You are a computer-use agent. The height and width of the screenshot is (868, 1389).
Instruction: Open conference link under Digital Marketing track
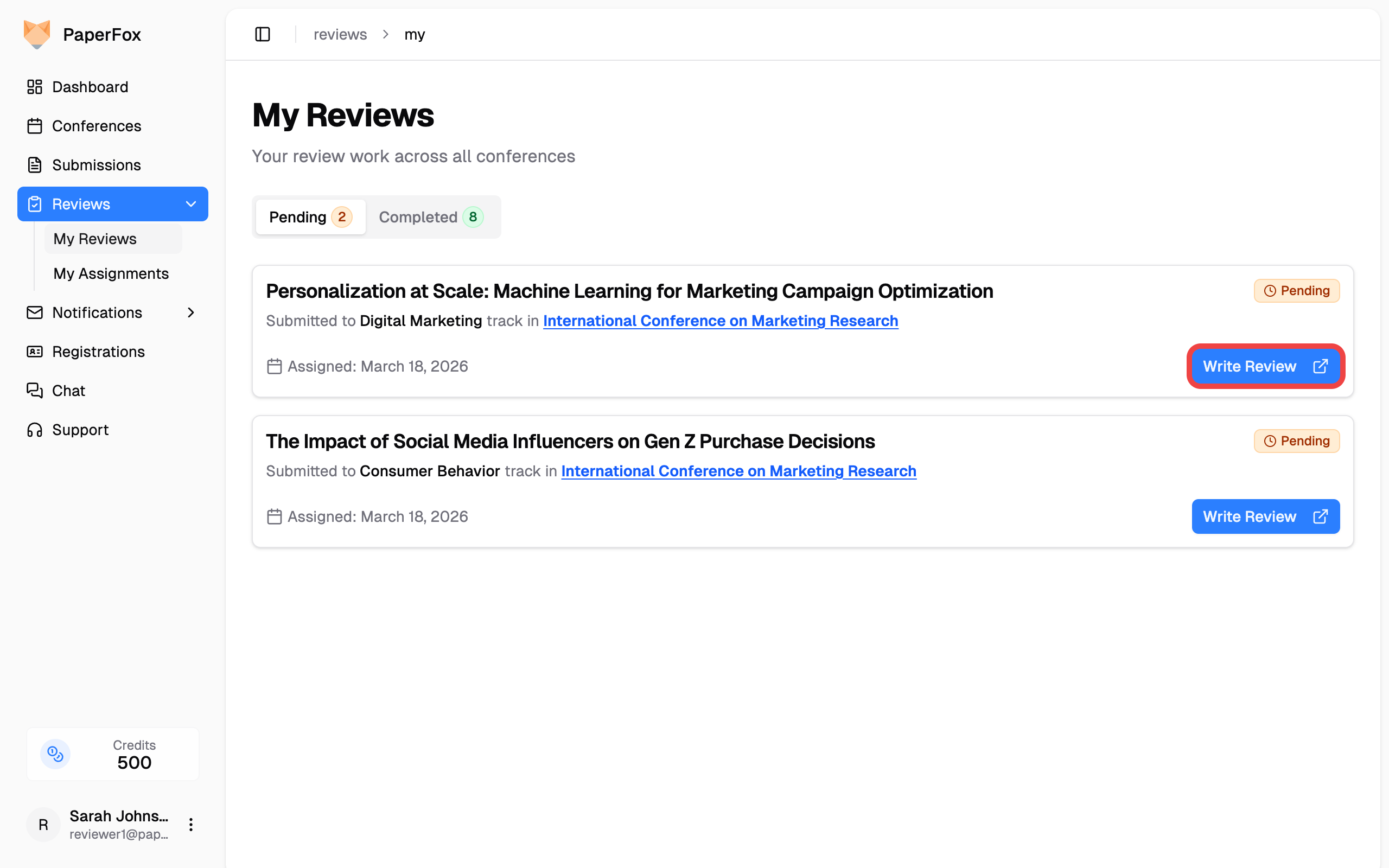[x=720, y=321]
